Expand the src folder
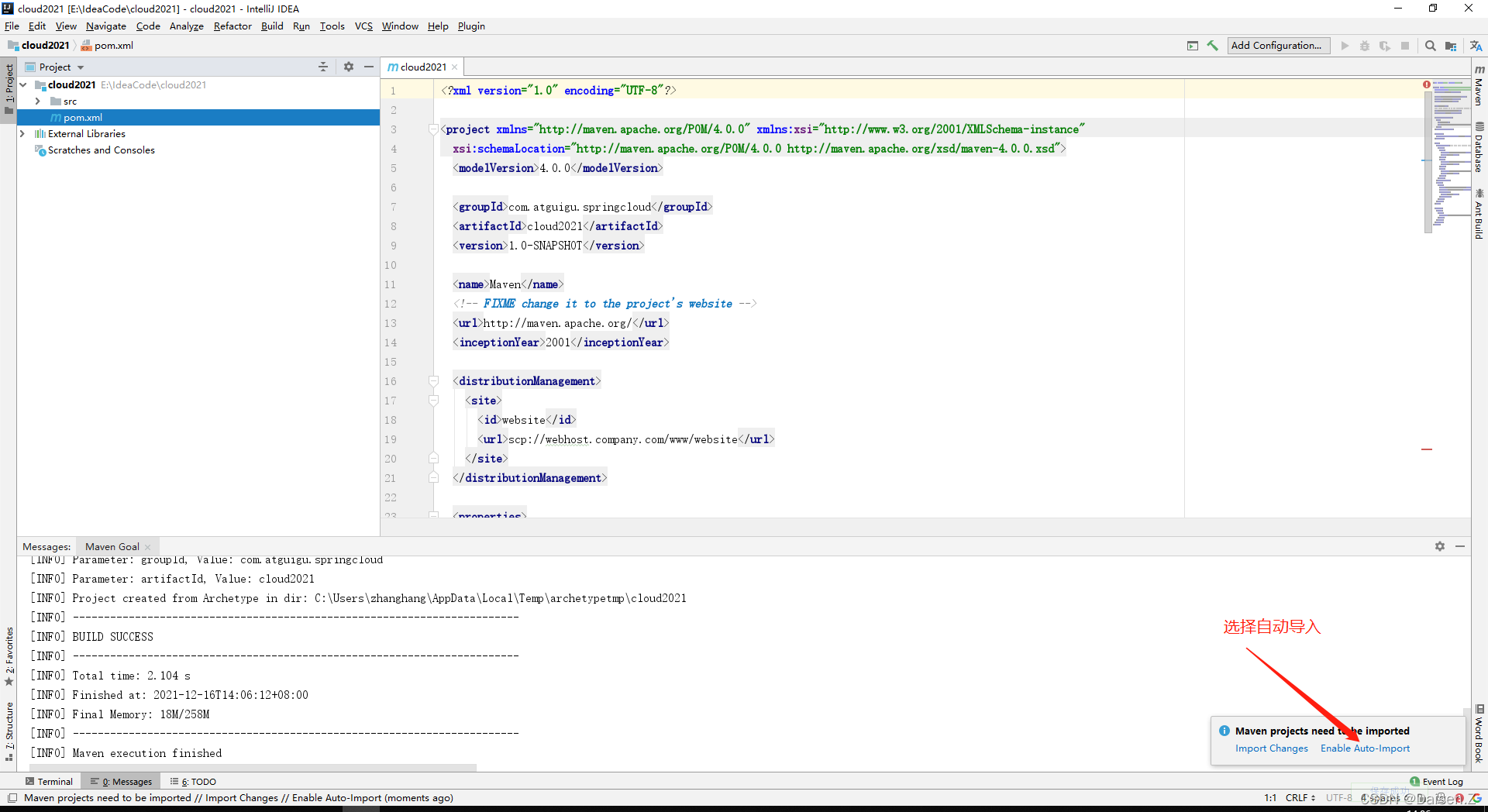Screen dimensions: 1488x812 point(37,101)
